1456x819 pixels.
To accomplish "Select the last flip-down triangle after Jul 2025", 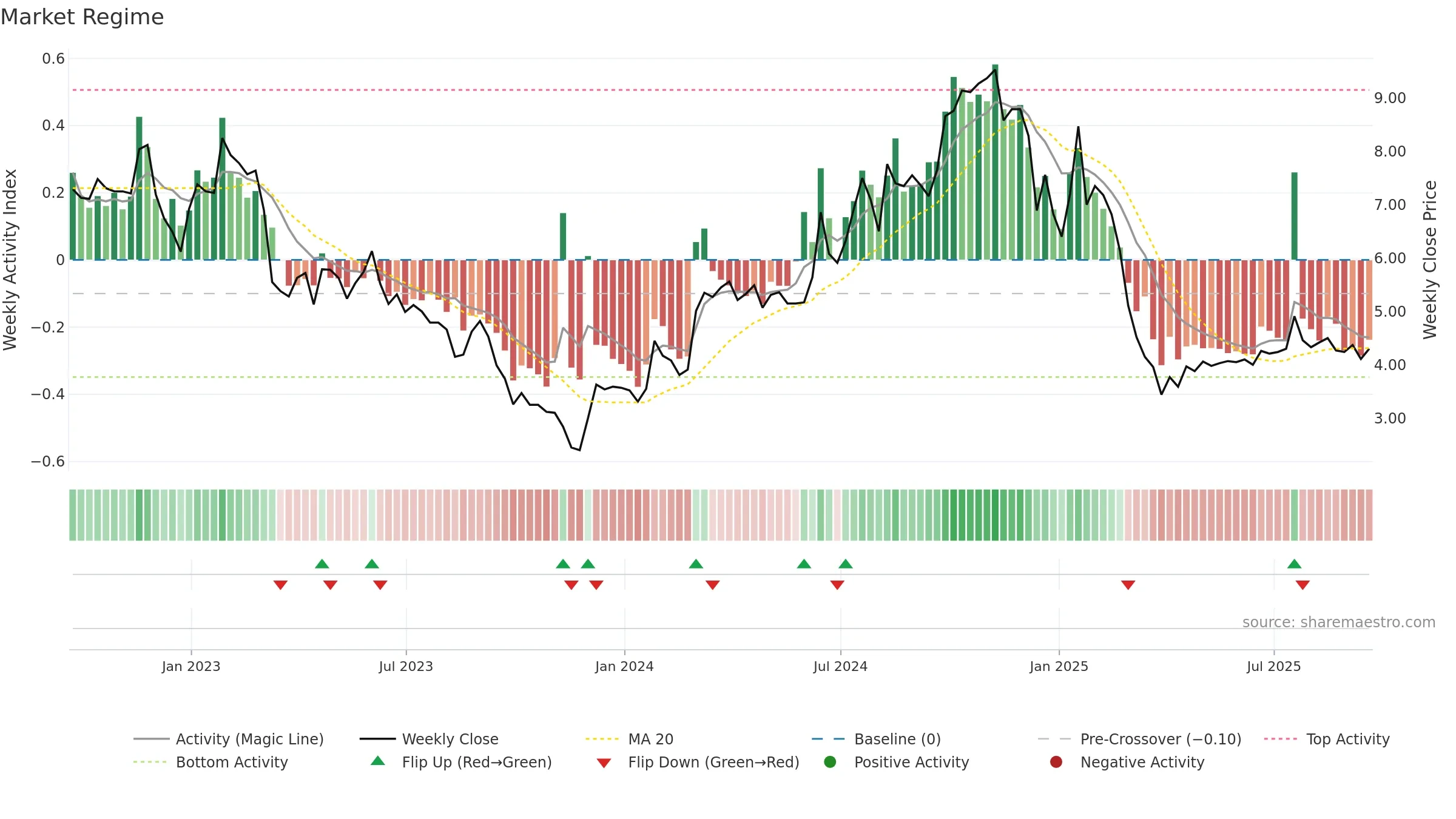I will [1303, 585].
